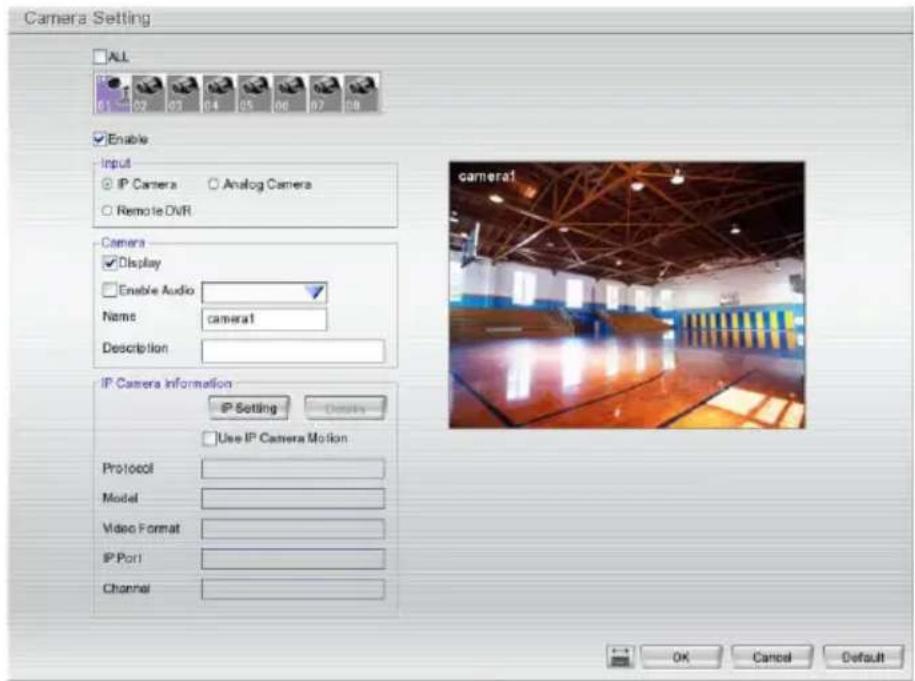Open the on-screen keyboard icon
The height and width of the screenshot is (681, 915).
coord(620,657)
